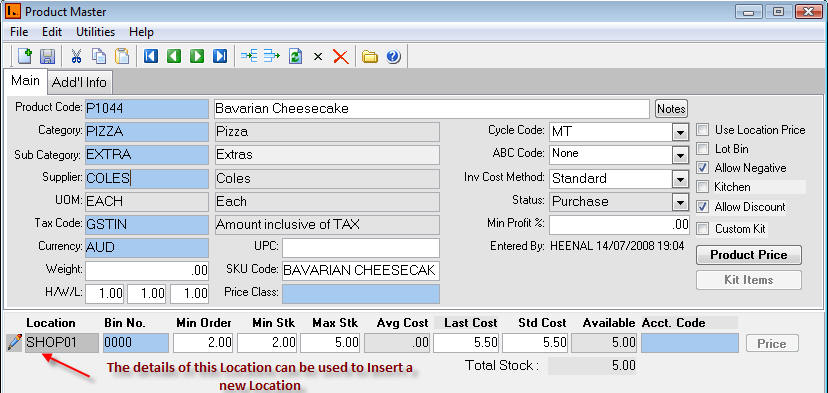The width and height of the screenshot is (828, 393).
Task: Click the Cut scissors icon
Action: (76, 56)
